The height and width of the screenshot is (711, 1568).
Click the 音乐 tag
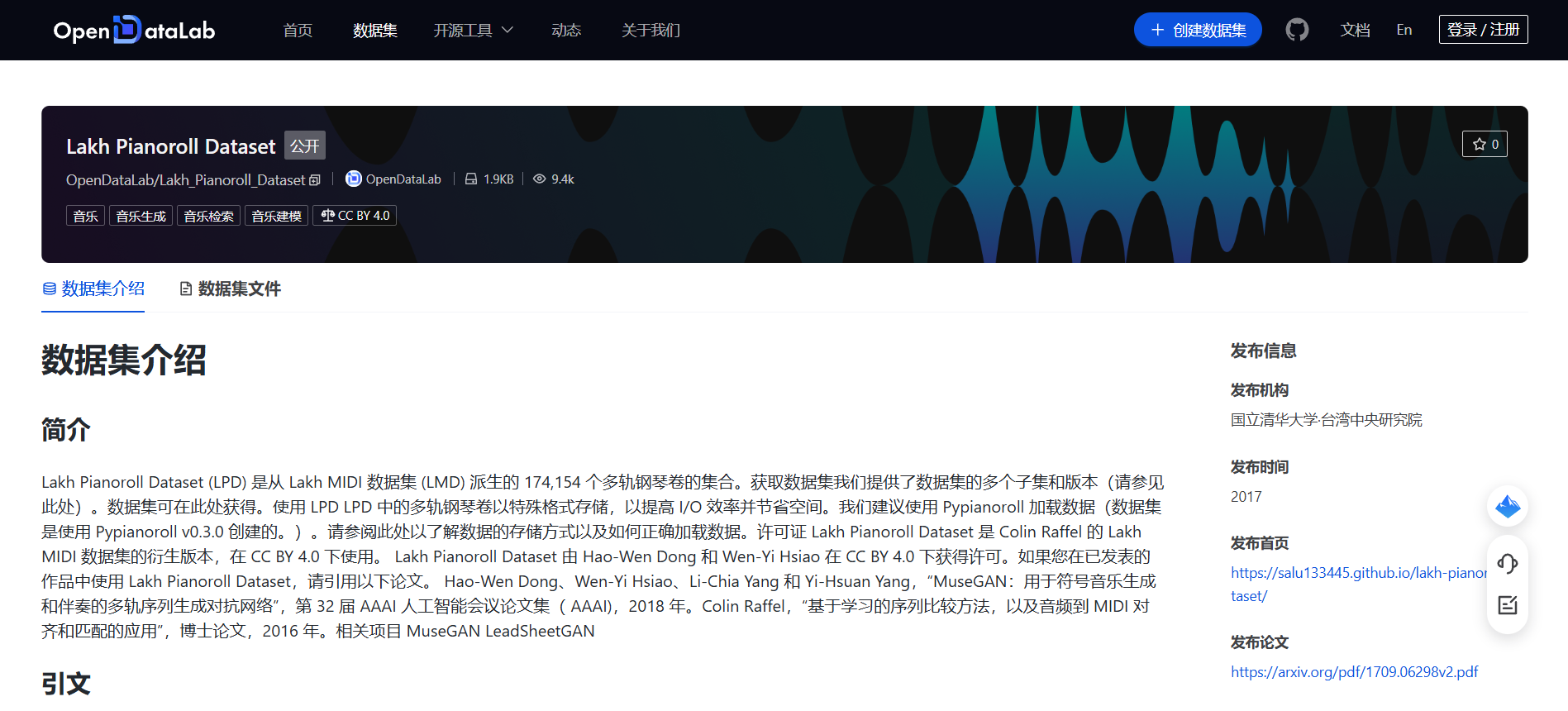[x=85, y=216]
